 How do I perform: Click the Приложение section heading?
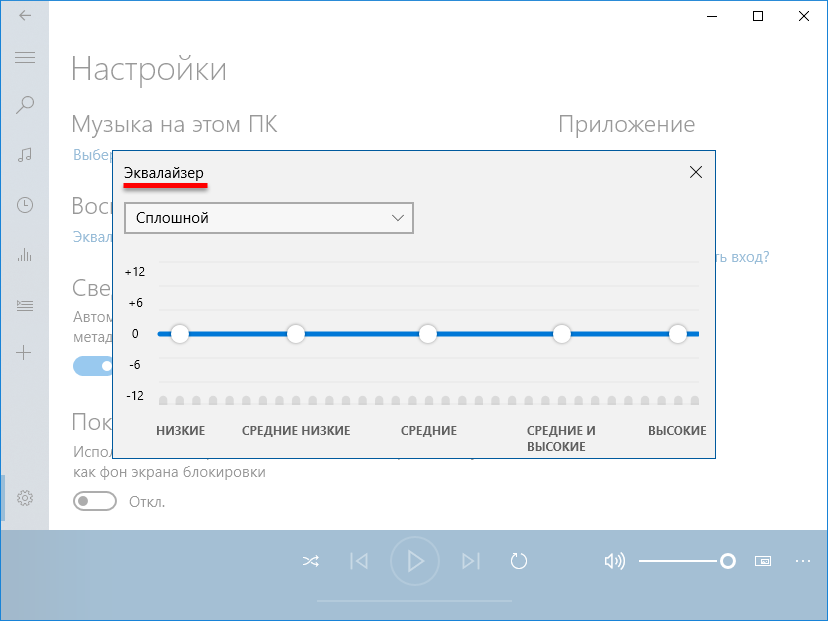point(627,125)
